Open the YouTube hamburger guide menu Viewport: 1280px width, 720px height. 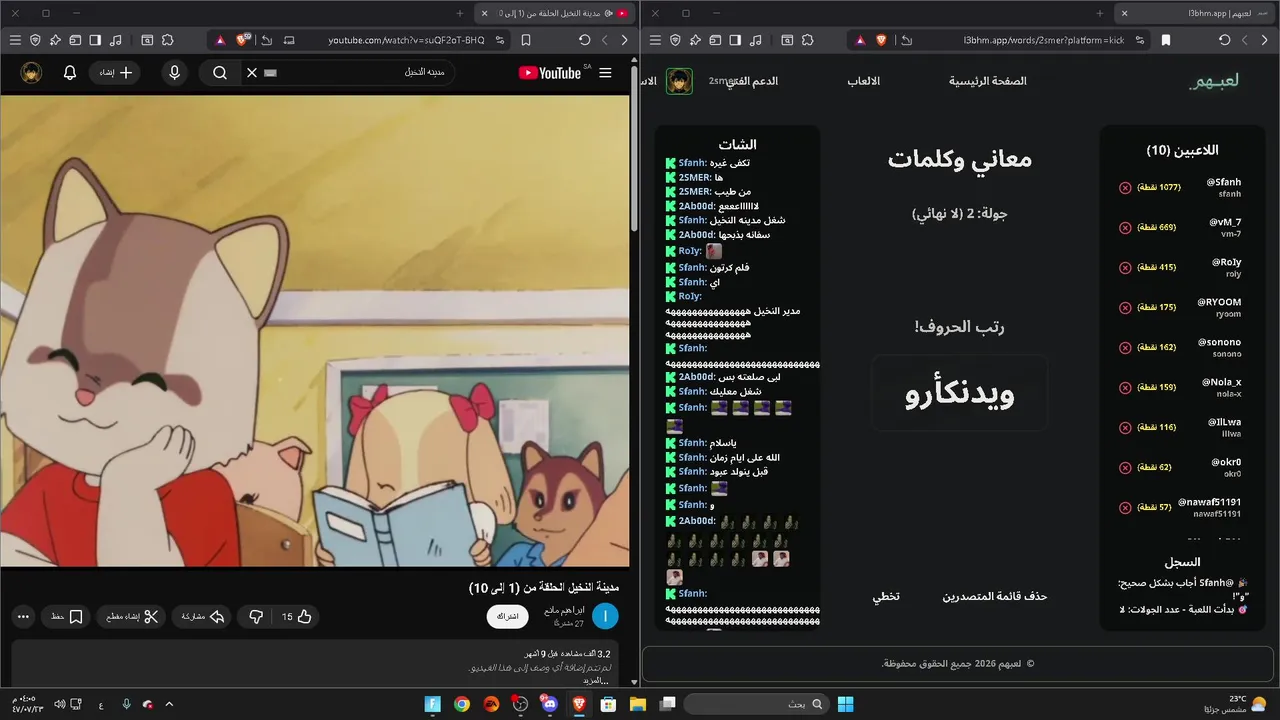(605, 73)
